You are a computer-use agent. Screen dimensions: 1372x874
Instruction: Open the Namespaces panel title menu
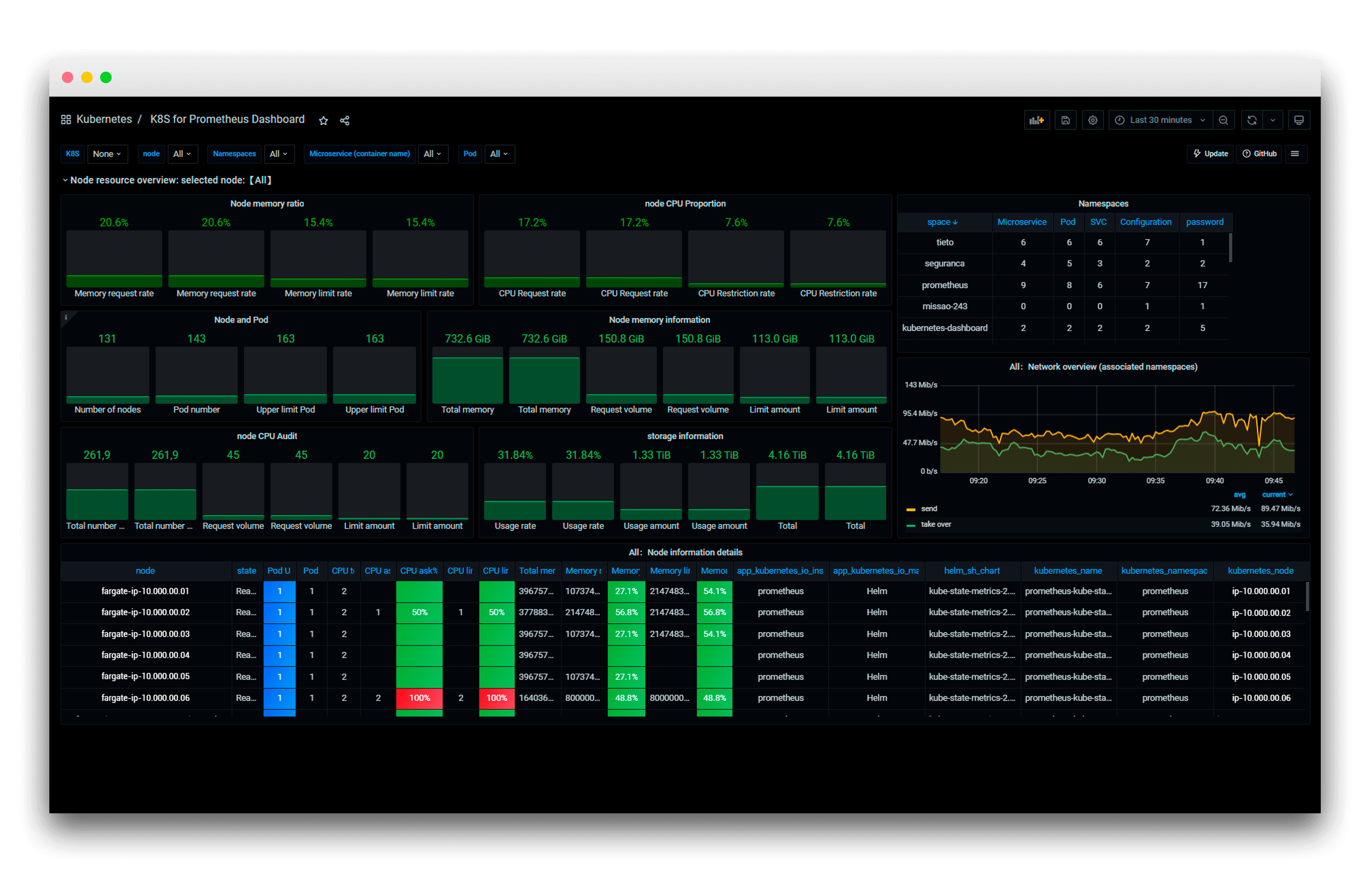tap(1103, 204)
